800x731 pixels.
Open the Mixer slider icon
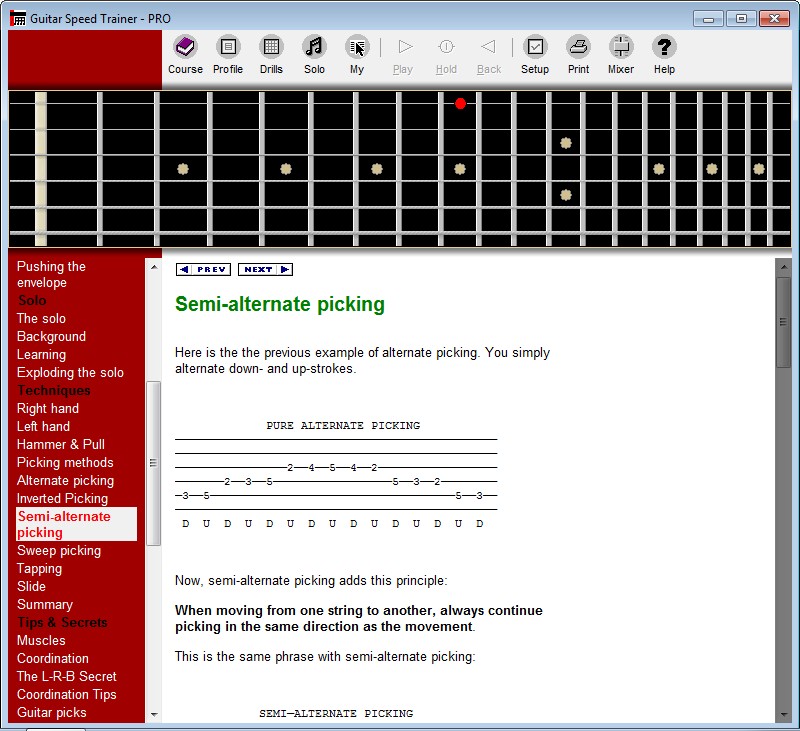coord(621,47)
